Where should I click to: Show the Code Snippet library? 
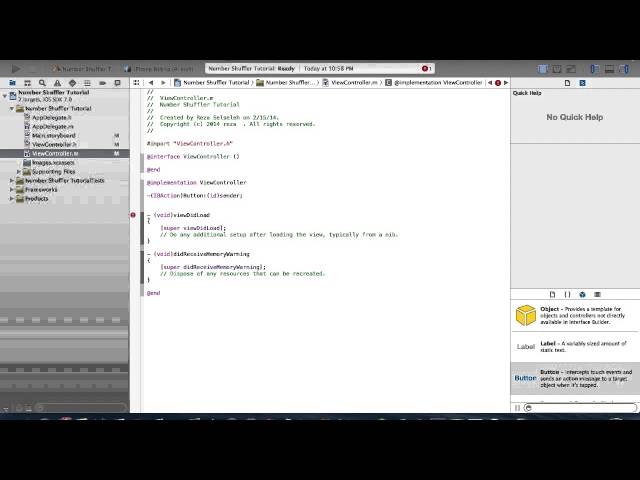pos(567,294)
